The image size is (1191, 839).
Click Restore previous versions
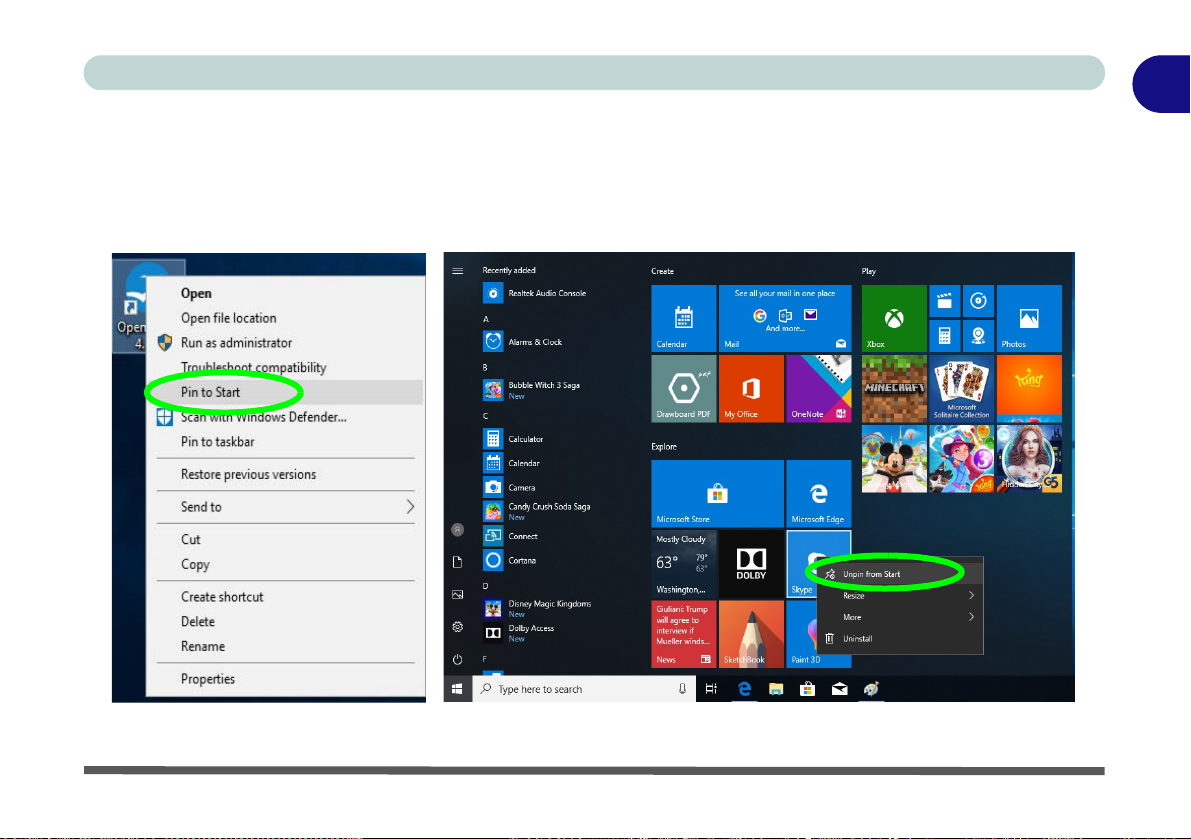click(248, 475)
